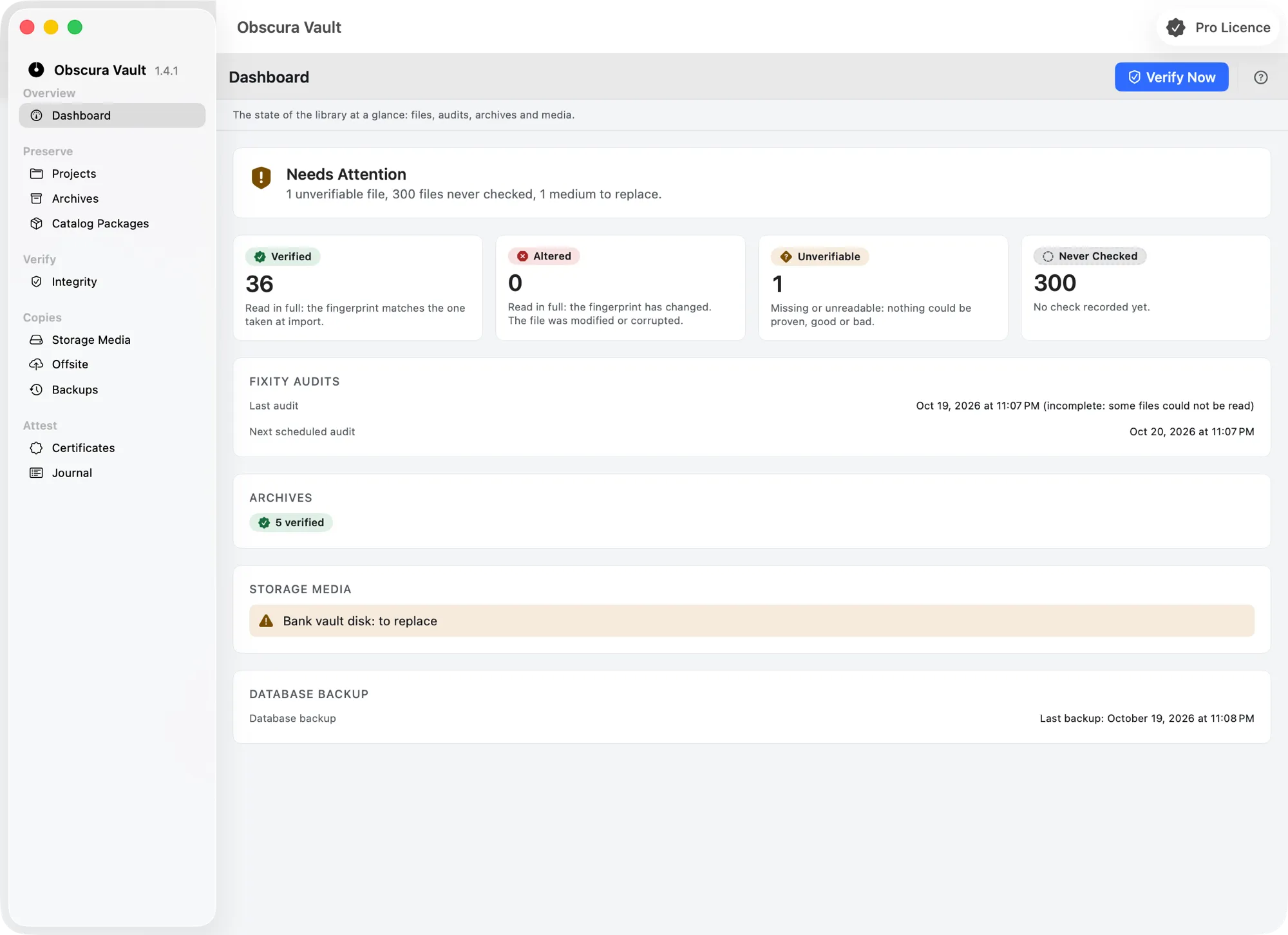Click the Unverifiable diamond question icon

pyautogui.click(x=786, y=256)
